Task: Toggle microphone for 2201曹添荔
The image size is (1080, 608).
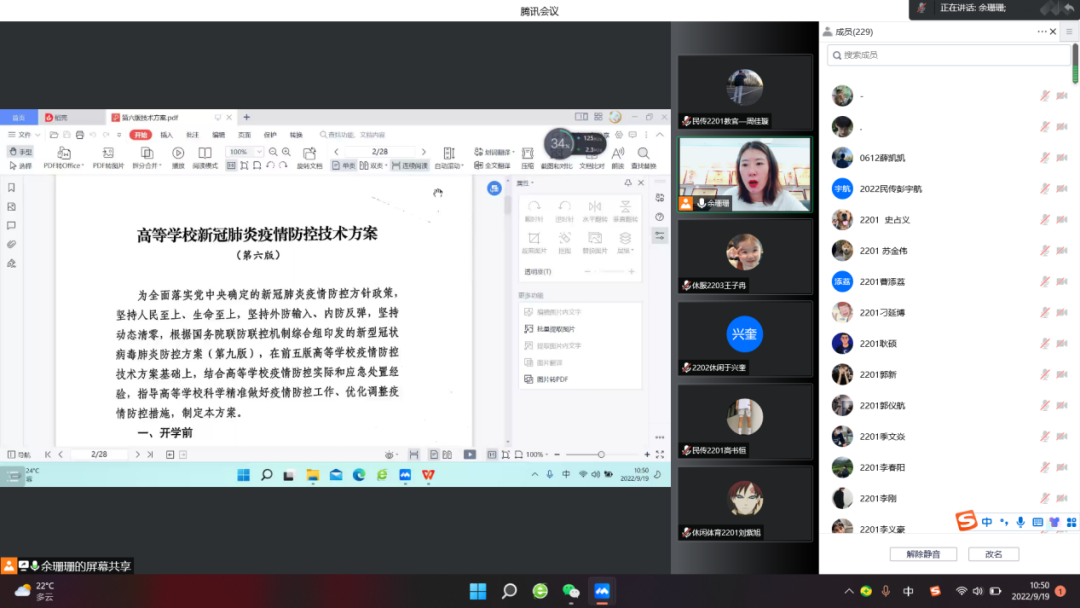Action: tap(1045, 282)
